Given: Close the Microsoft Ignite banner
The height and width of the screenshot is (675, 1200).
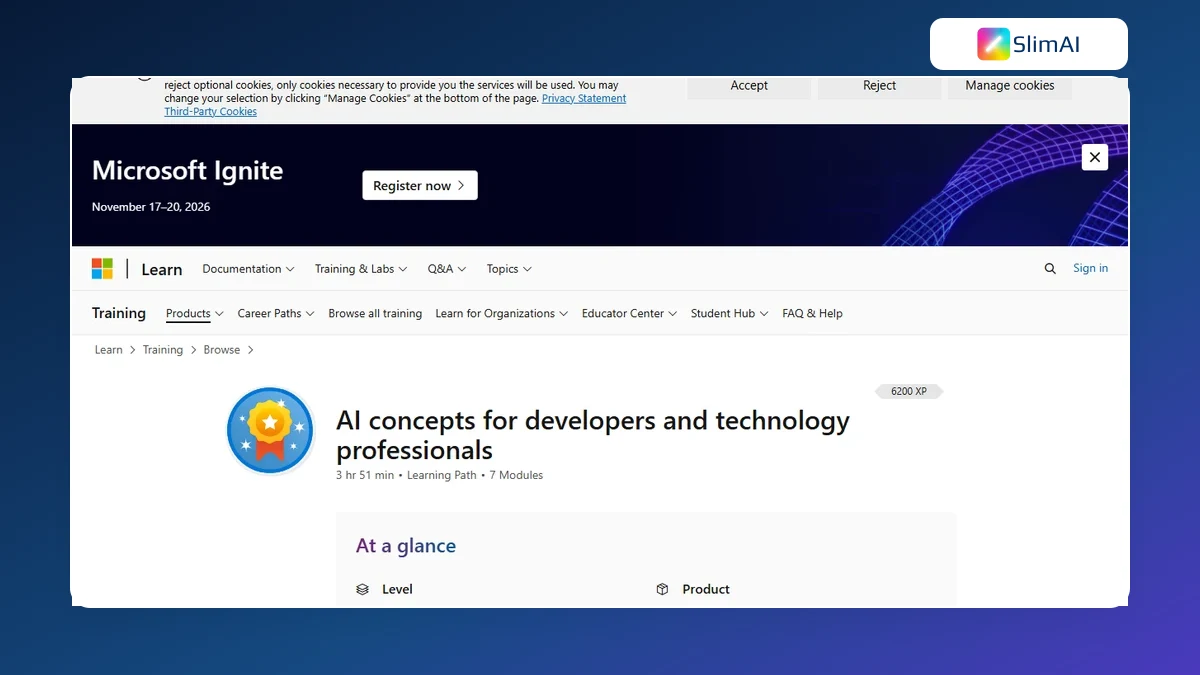Looking at the screenshot, I should point(1095,157).
